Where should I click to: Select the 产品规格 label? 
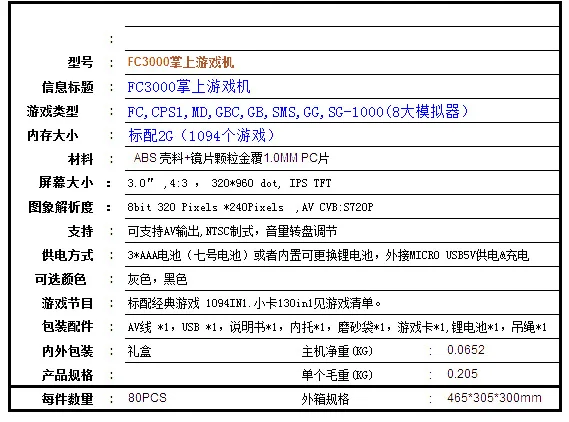(x=67, y=375)
